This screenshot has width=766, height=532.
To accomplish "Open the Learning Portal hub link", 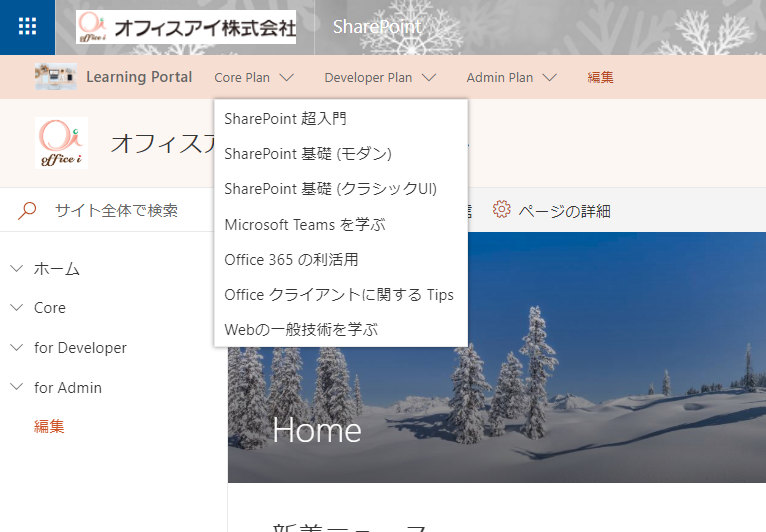I will coord(139,77).
